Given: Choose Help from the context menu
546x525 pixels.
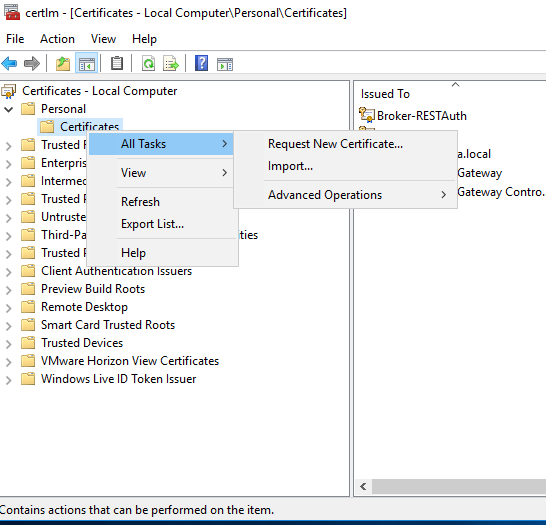Looking at the screenshot, I should pyautogui.click(x=161, y=252).
